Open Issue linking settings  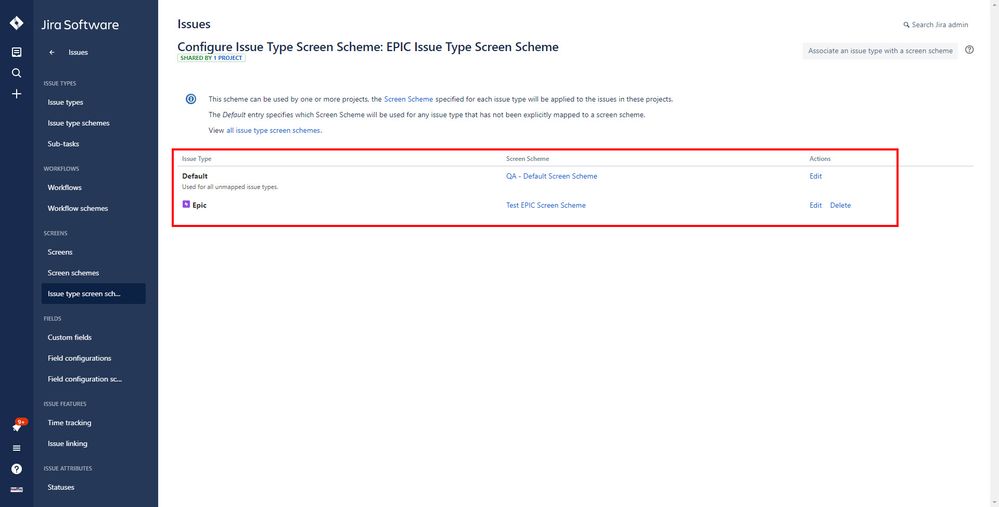point(67,443)
